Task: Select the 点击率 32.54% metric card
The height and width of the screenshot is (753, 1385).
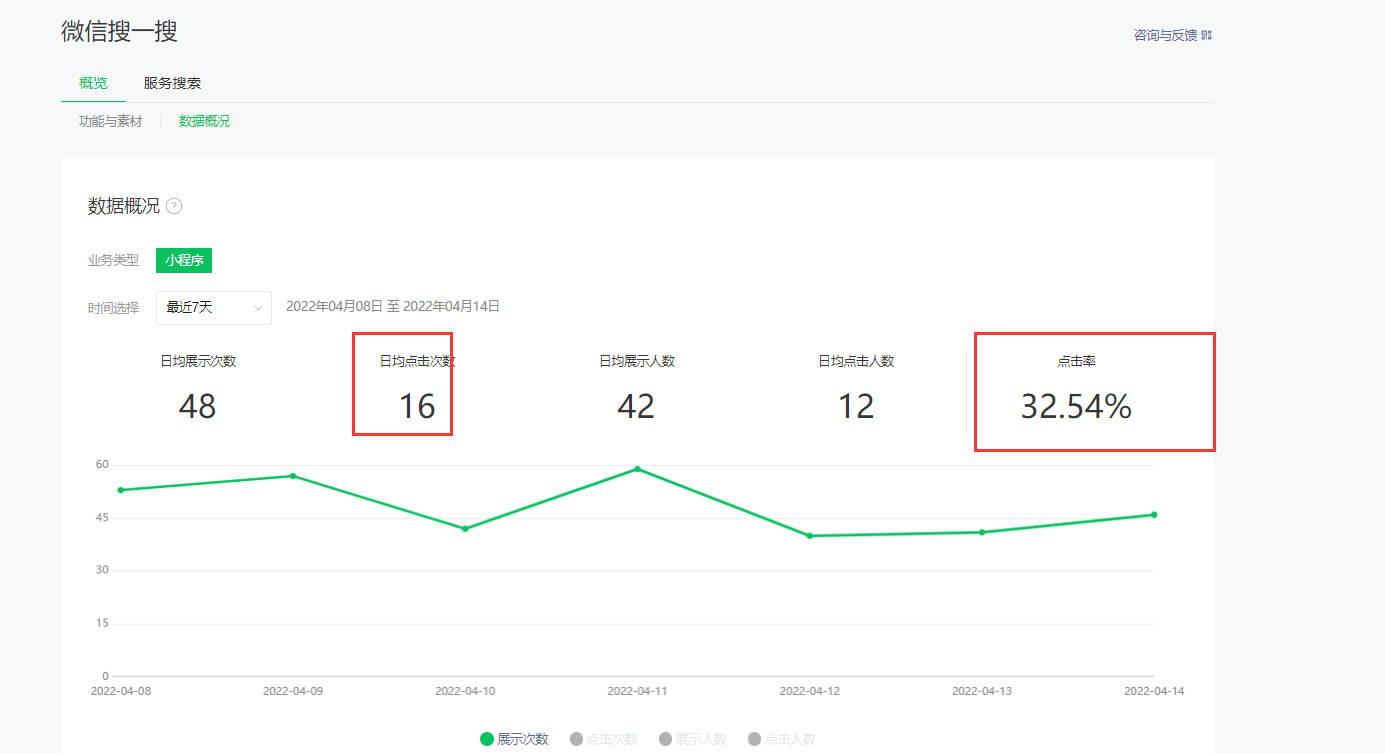Action: pyautogui.click(x=1076, y=388)
